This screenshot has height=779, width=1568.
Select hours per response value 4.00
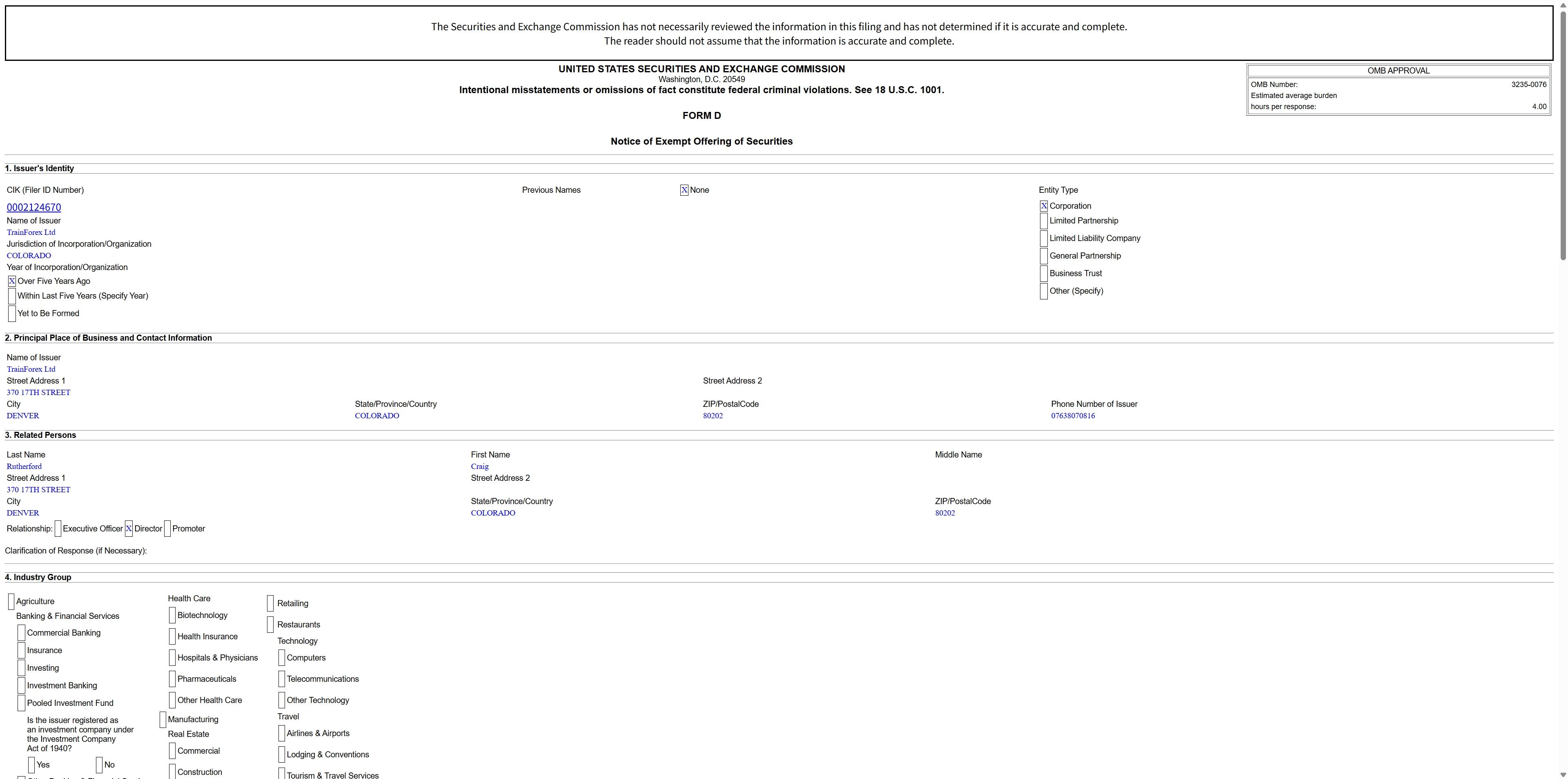tap(1539, 107)
